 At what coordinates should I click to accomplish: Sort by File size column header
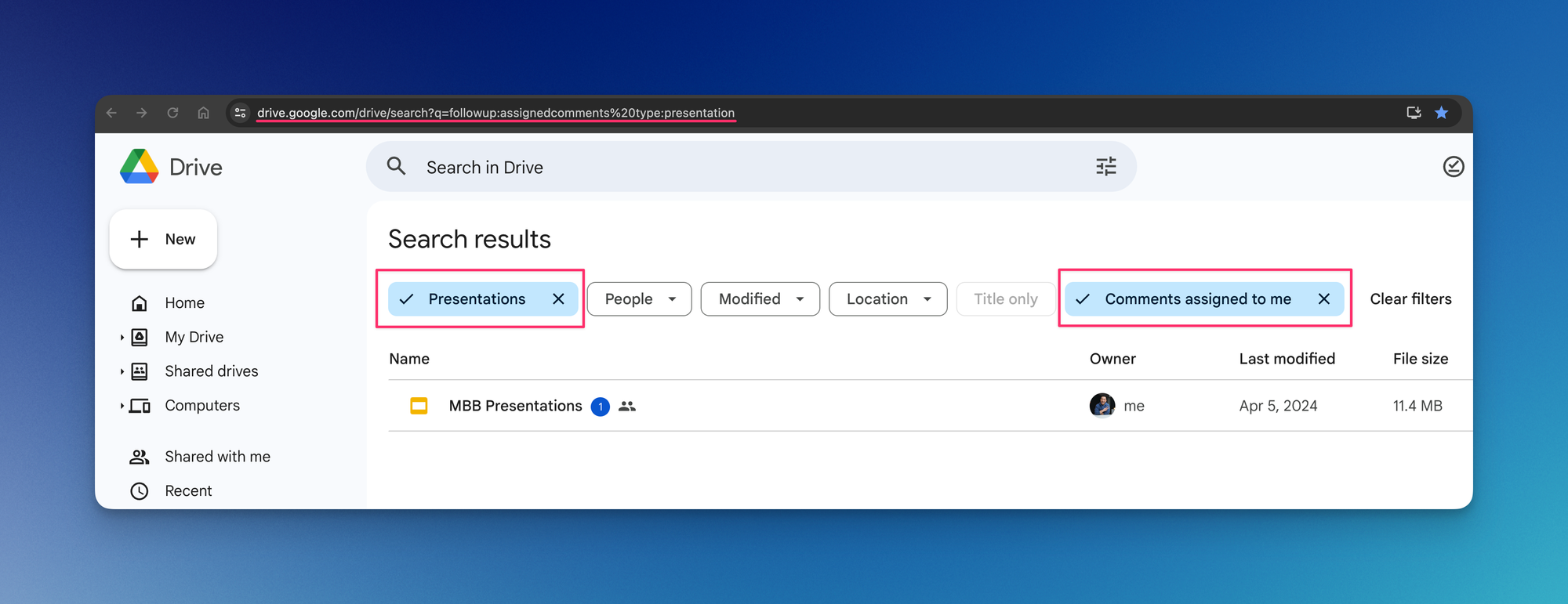tap(1420, 359)
